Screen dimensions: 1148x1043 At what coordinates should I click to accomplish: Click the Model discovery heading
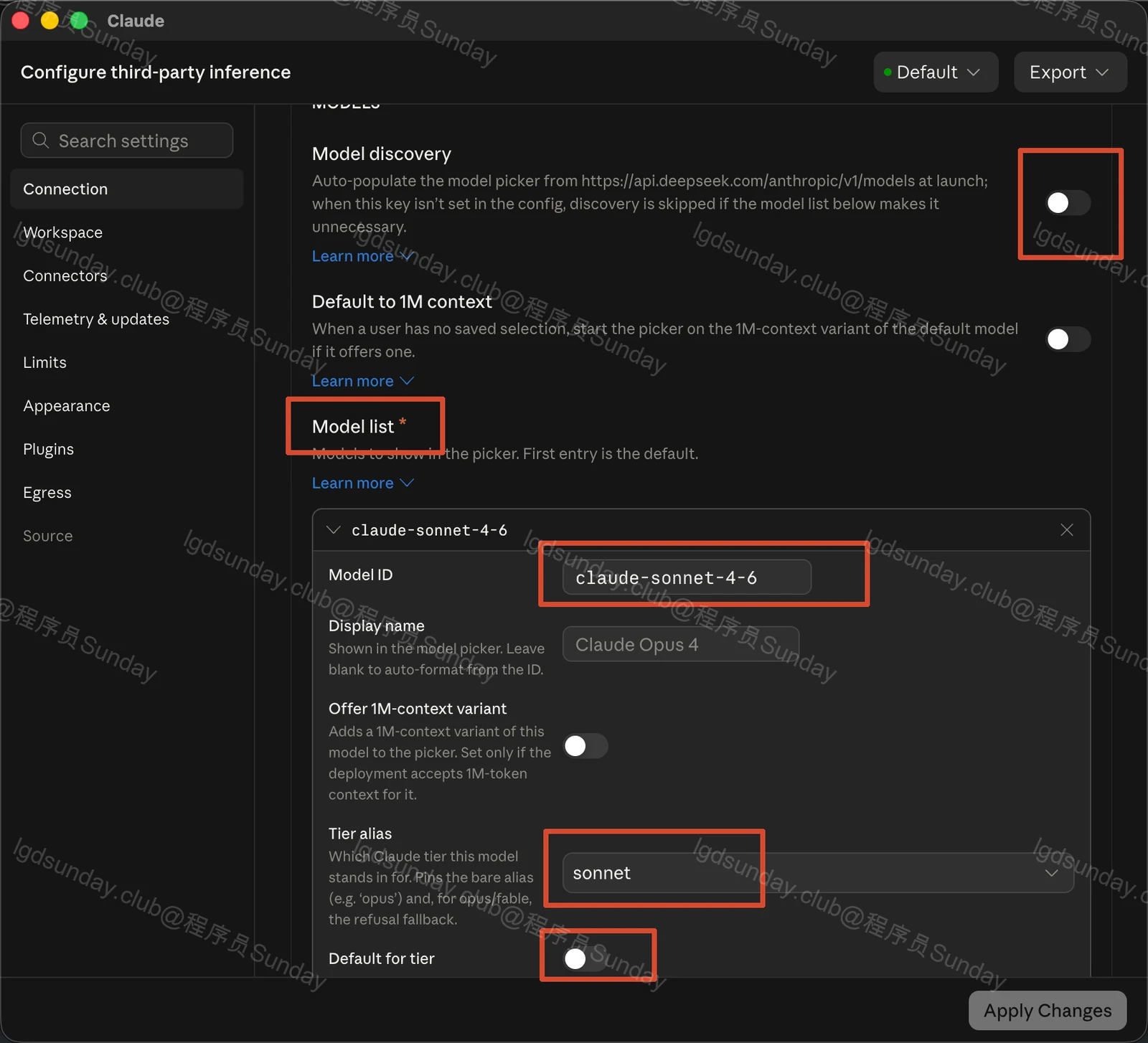(382, 154)
